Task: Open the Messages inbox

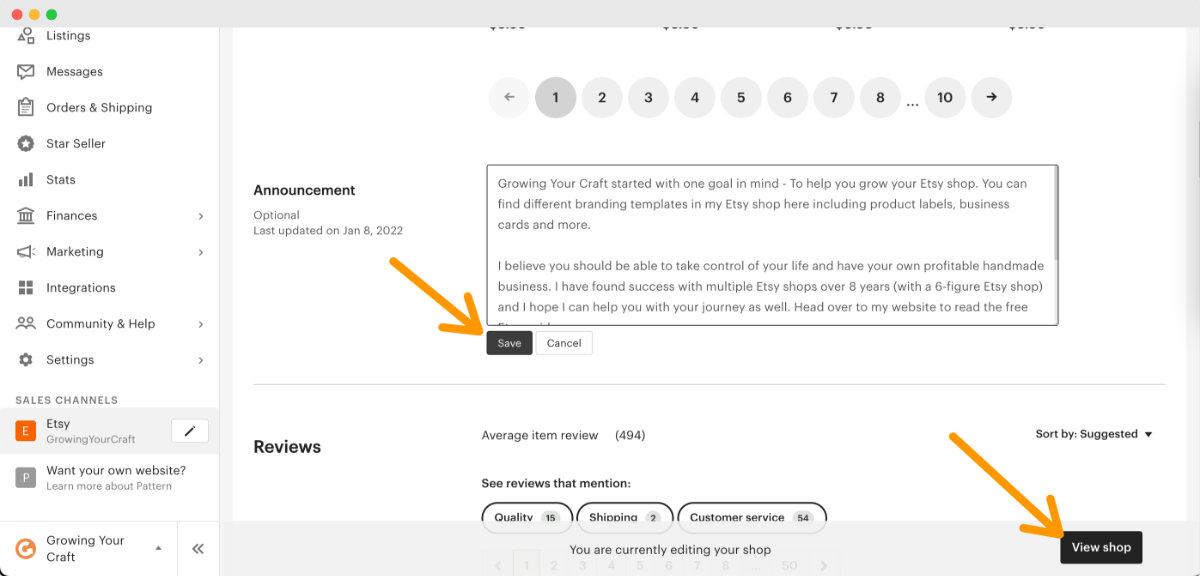Action: pyautogui.click(x=74, y=71)
